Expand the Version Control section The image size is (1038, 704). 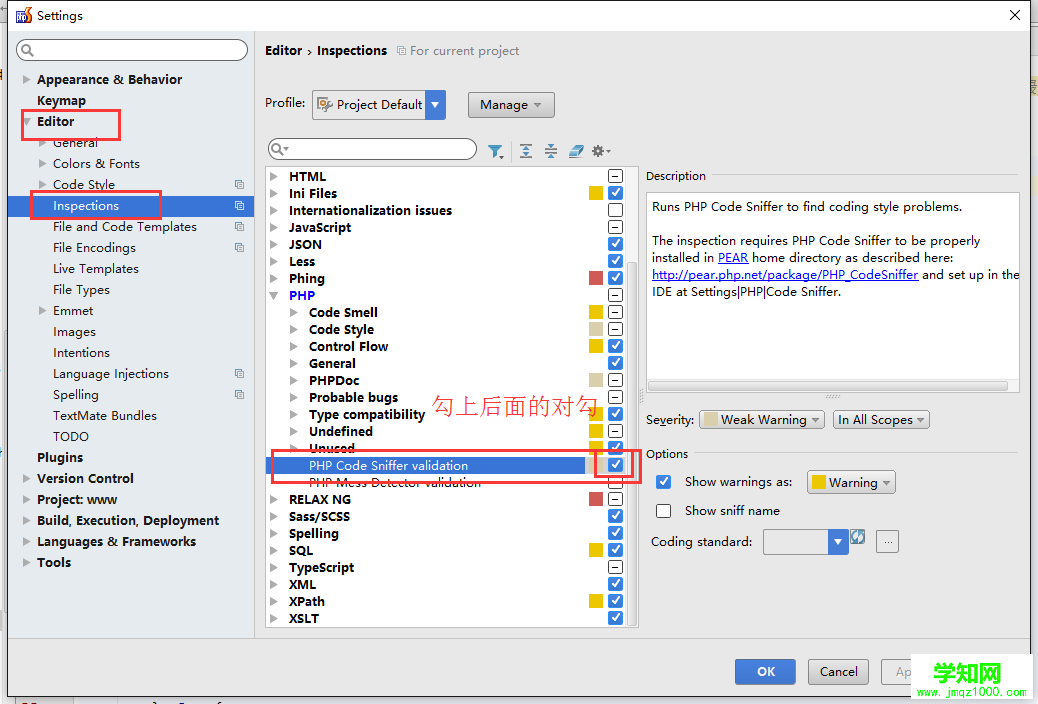(x=26, y=478)
